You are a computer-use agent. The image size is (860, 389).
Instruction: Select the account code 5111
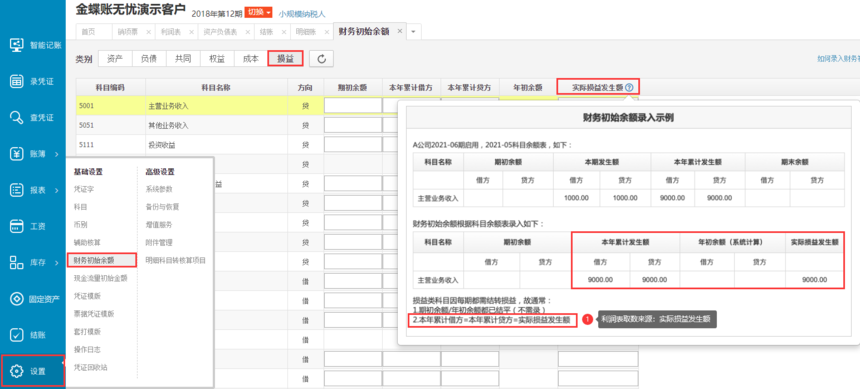(x=86, y=145)
